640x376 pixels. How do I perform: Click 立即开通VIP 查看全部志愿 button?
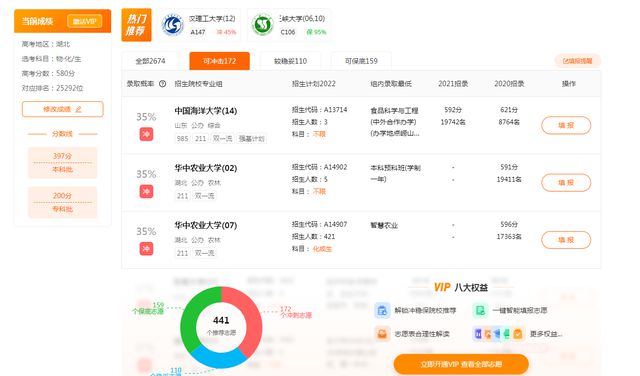pos(461,364)
